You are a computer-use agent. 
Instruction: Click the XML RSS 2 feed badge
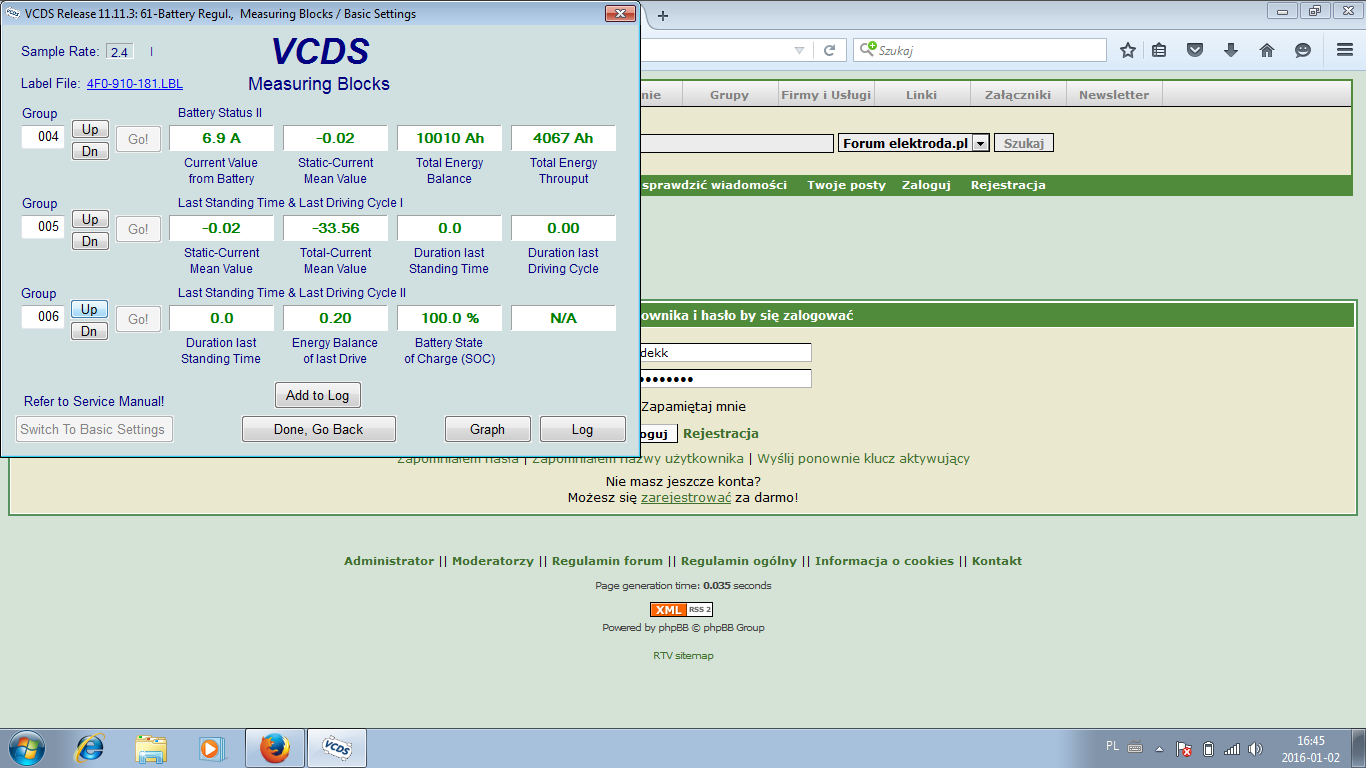pos(681,609)
